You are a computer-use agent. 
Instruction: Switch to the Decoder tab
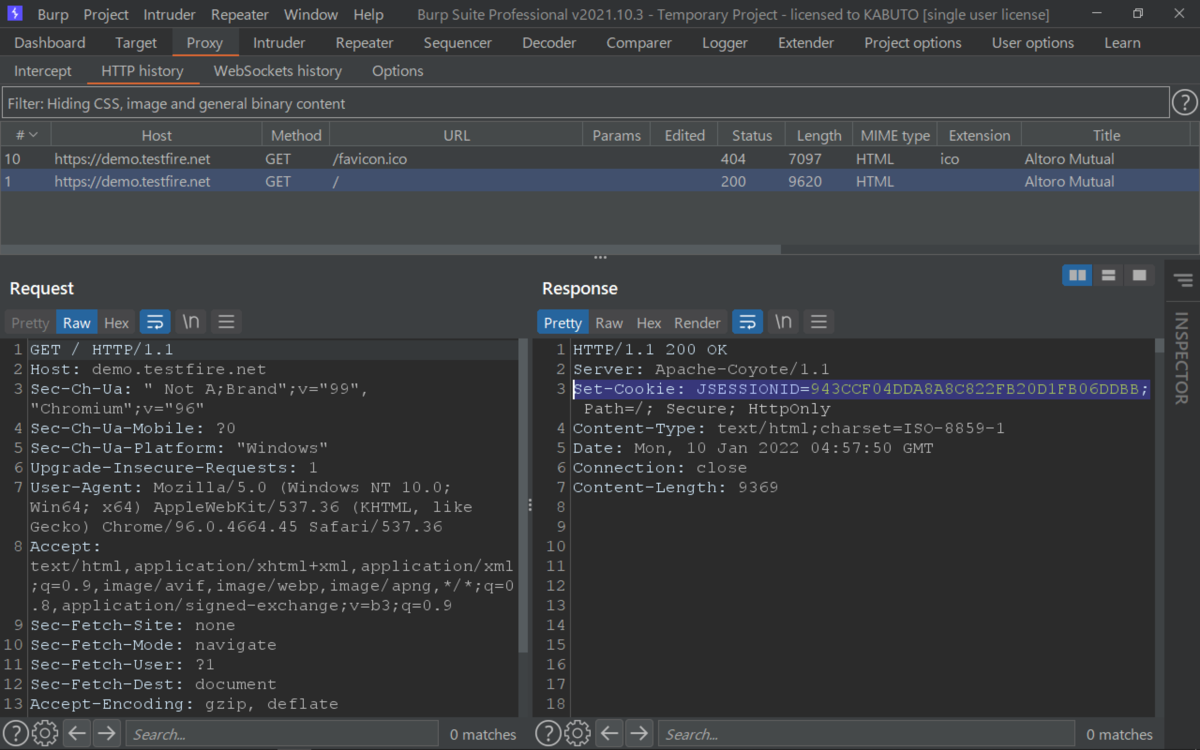pos(549,43)
